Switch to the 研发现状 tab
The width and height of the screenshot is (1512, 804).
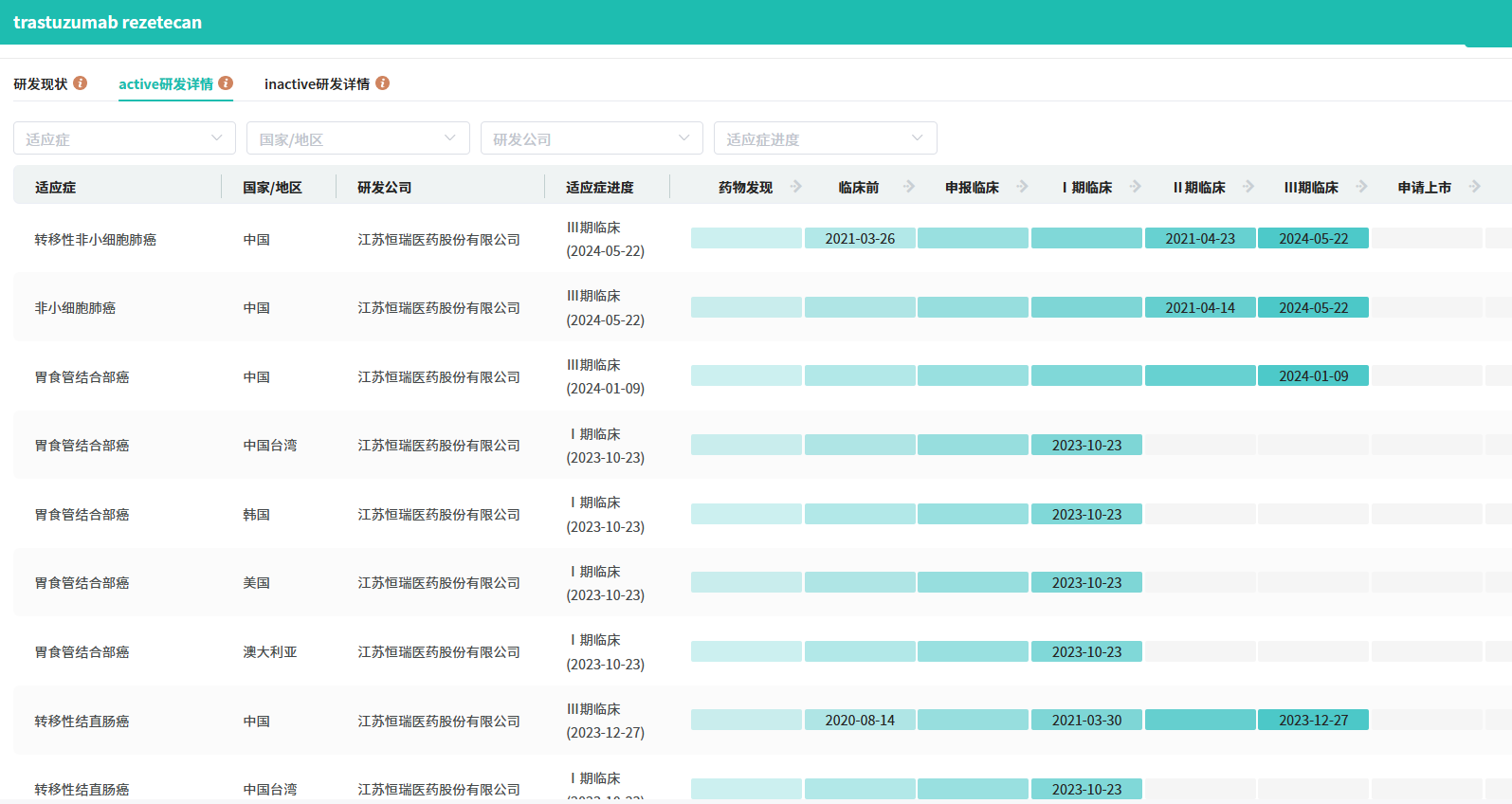click(x=41, y=84)
